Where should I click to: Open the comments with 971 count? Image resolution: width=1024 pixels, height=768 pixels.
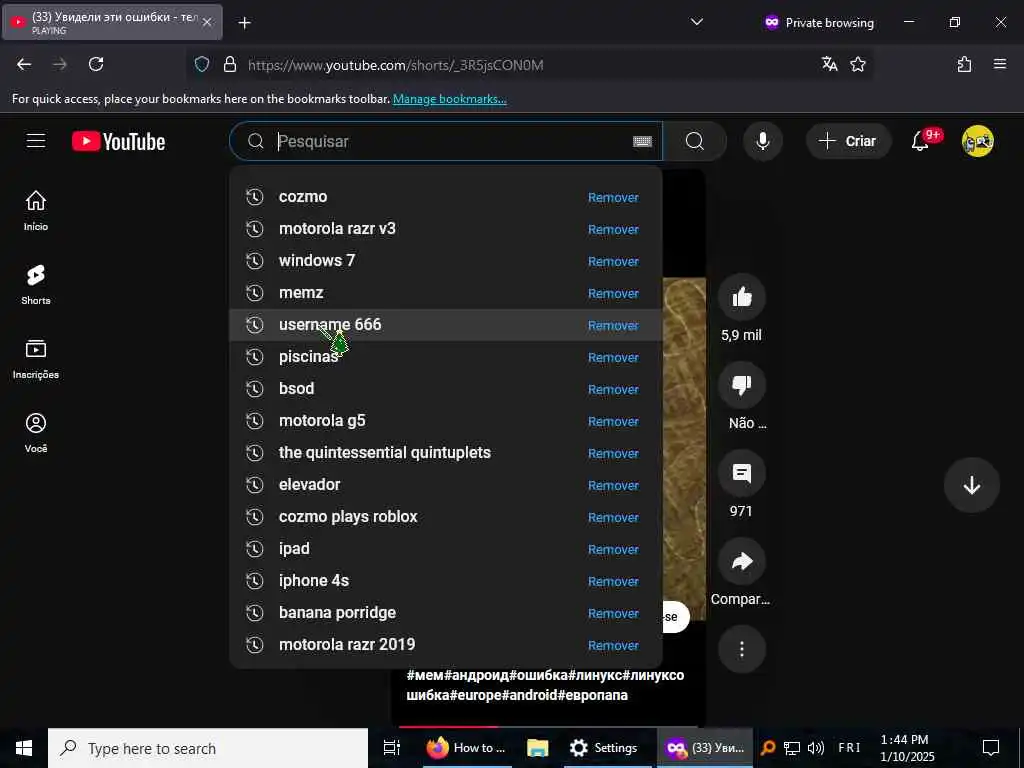(x=741, y=473)
